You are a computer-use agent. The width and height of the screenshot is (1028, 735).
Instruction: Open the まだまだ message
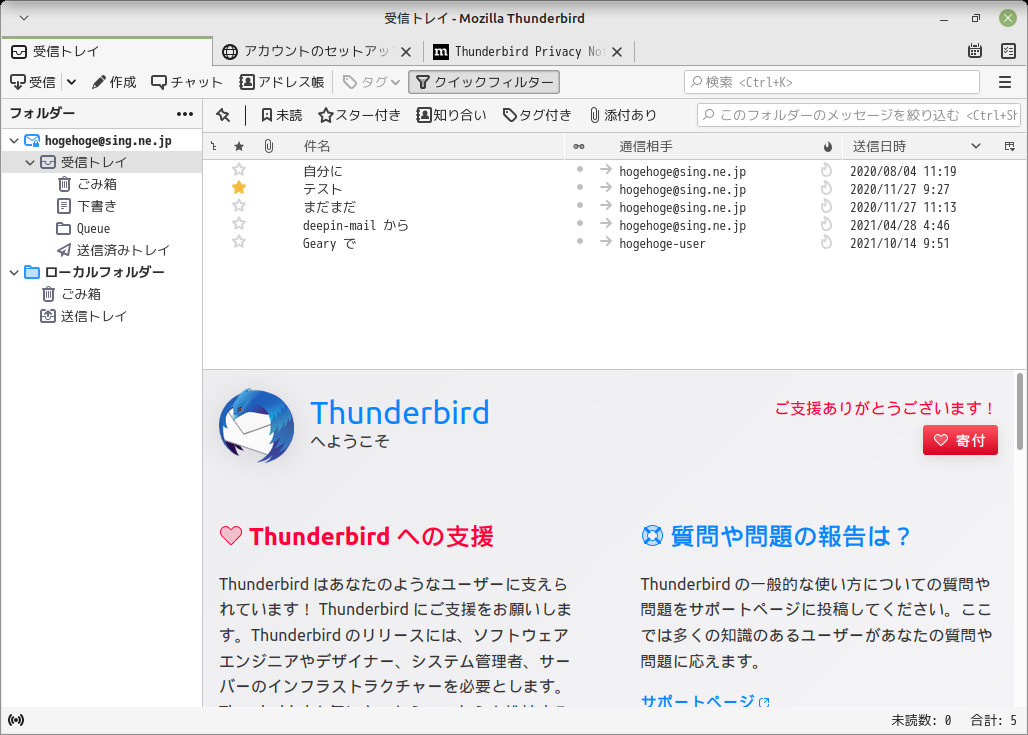tap(329, 207)
